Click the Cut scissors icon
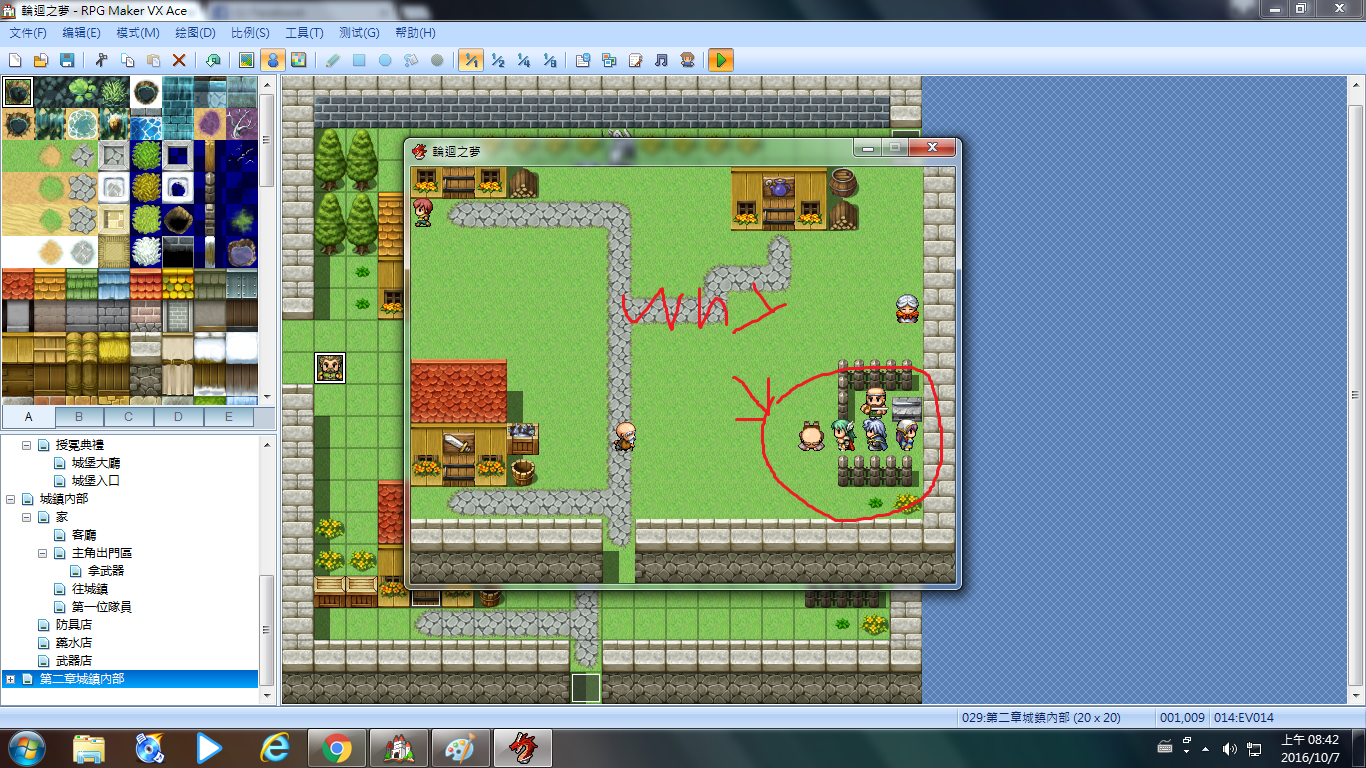 point(101,60)
